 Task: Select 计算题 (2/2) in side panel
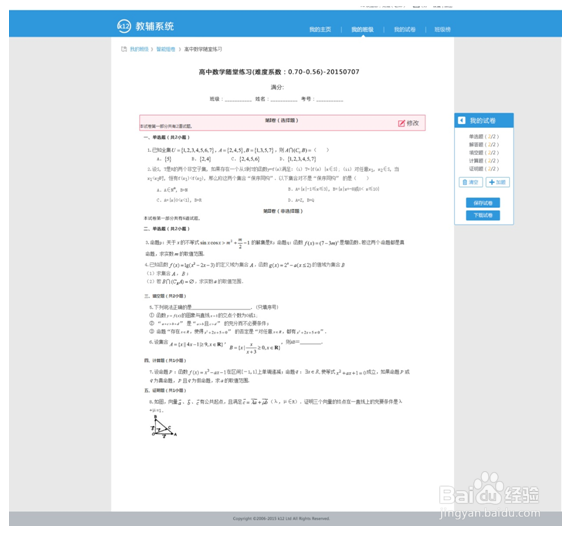(x=484, y=161)
